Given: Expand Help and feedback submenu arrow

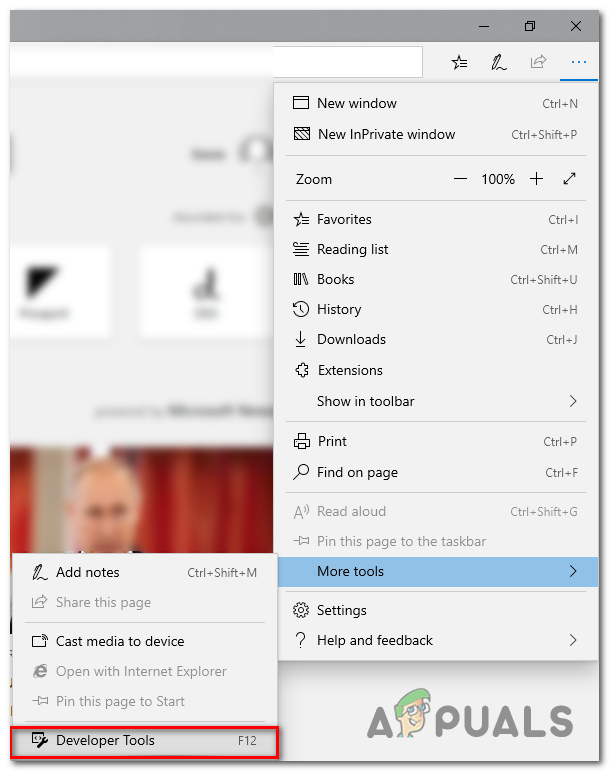Looking at the screenshot, I should [x=573, y=640].
